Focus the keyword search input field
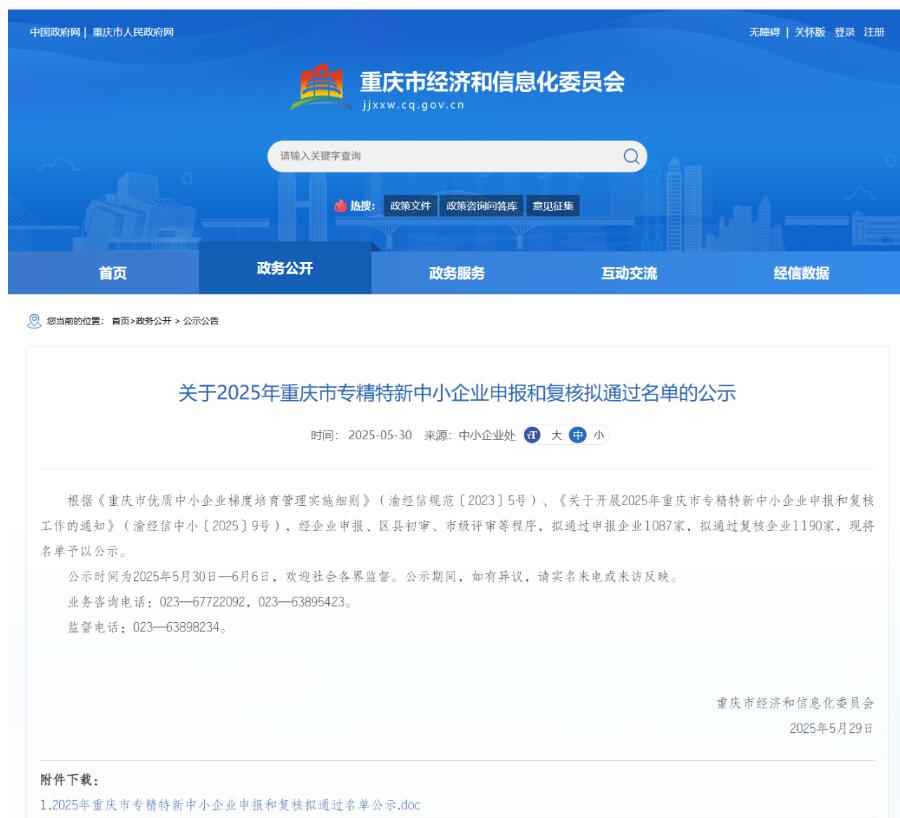The height and width of the screenshot is (818, 900). [440, 156]
